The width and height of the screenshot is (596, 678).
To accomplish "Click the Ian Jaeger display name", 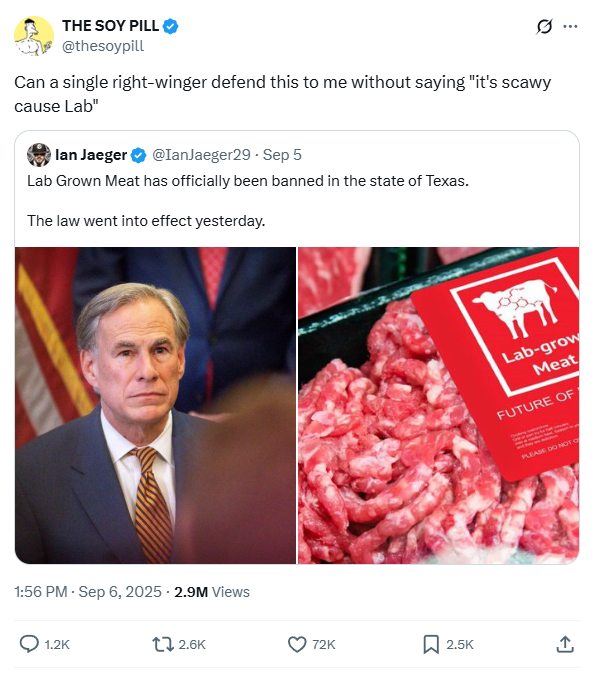I will (91, 155).
